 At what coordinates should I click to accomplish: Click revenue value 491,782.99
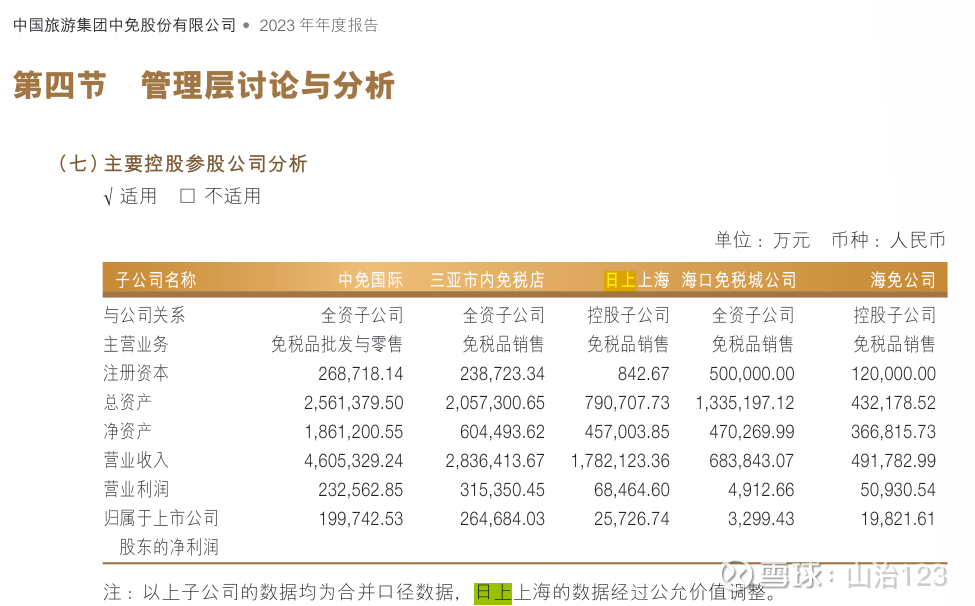(894, 461)
